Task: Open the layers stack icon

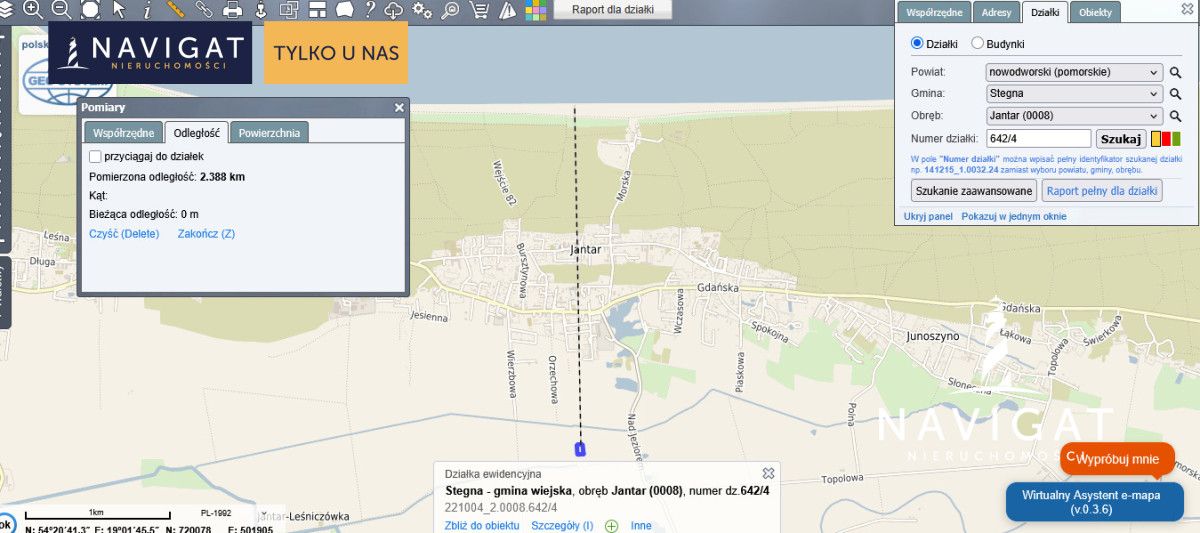Action: click(6, 10)
